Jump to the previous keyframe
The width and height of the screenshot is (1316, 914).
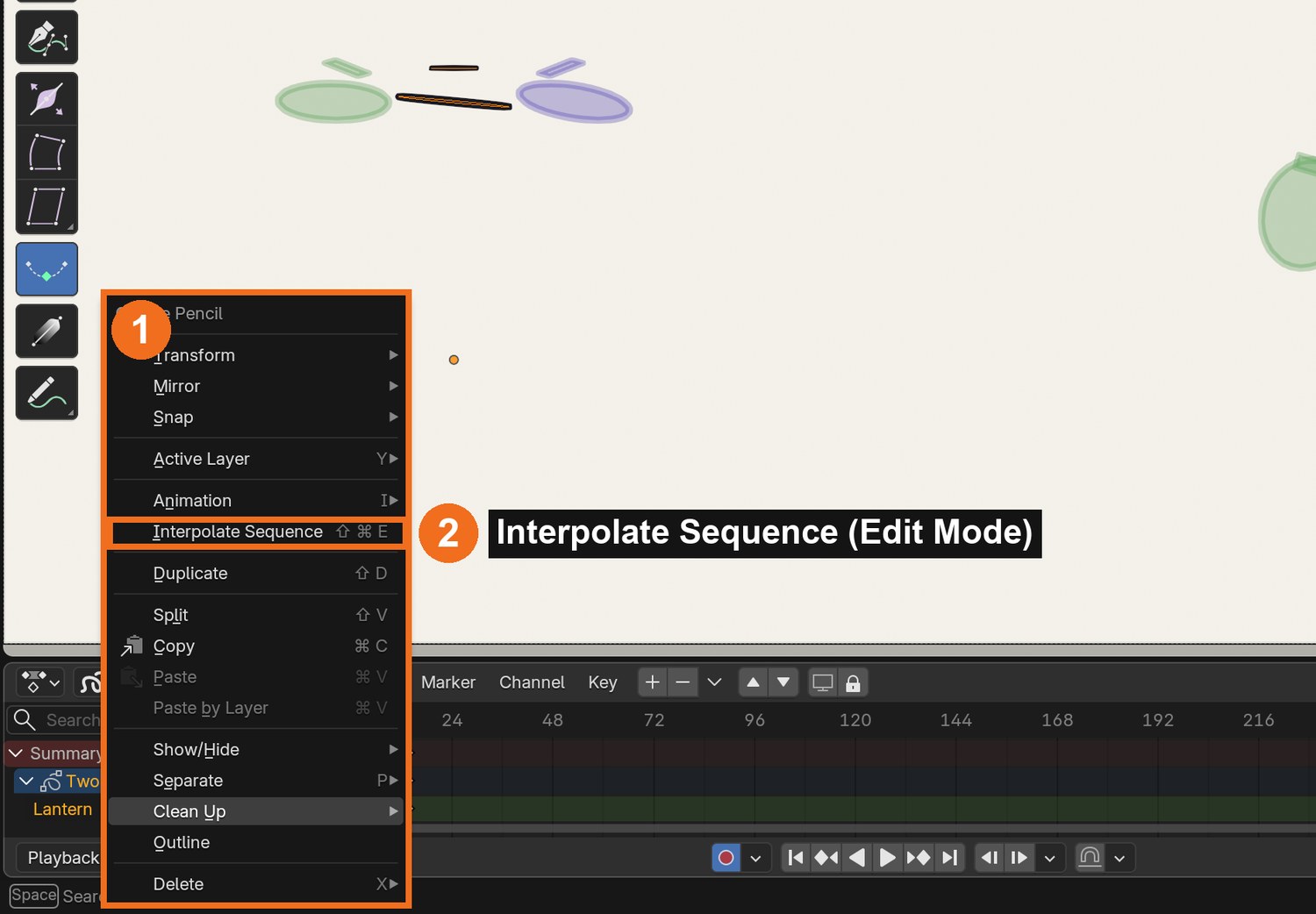click(x=826, y=857)
